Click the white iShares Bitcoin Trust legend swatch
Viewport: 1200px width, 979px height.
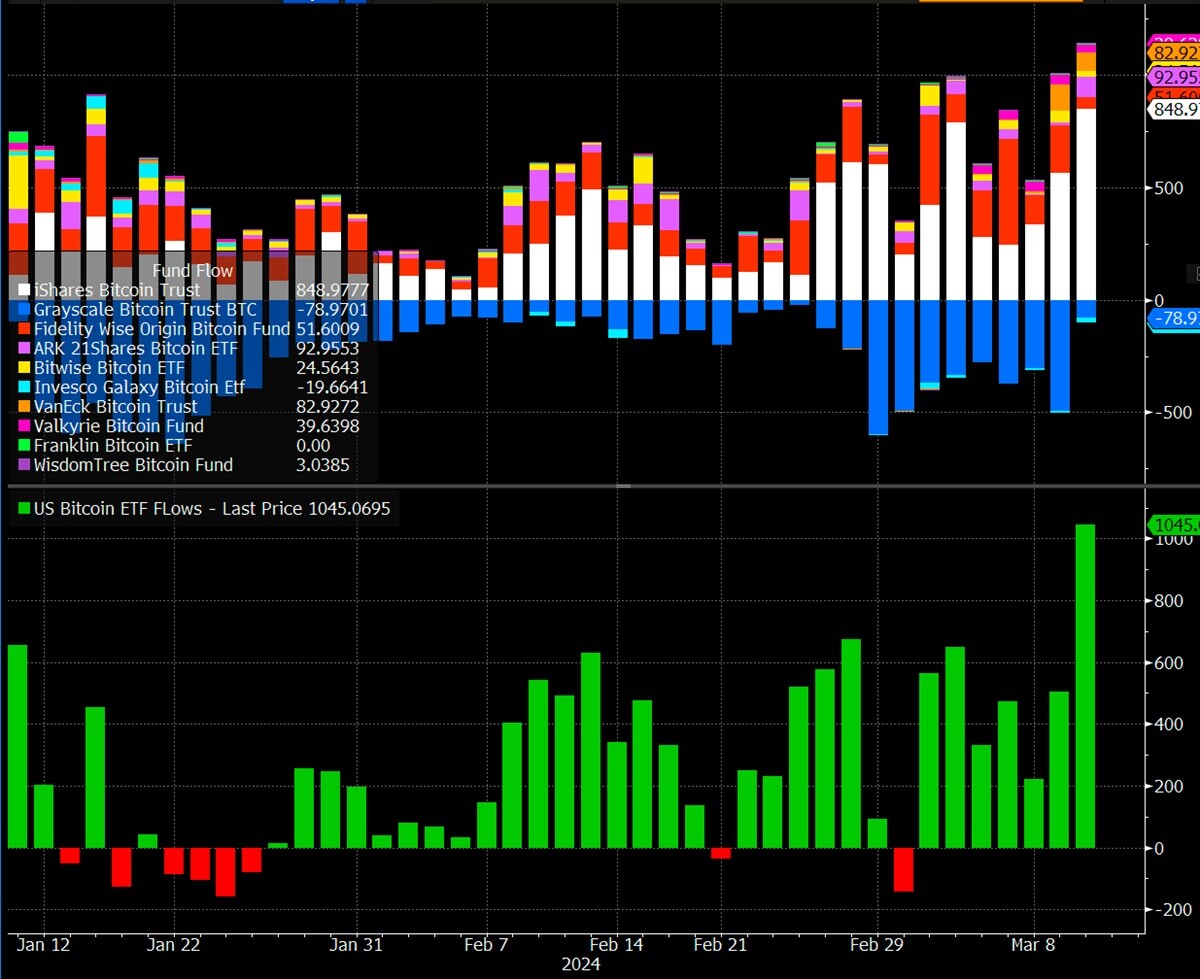pos(23,290)
